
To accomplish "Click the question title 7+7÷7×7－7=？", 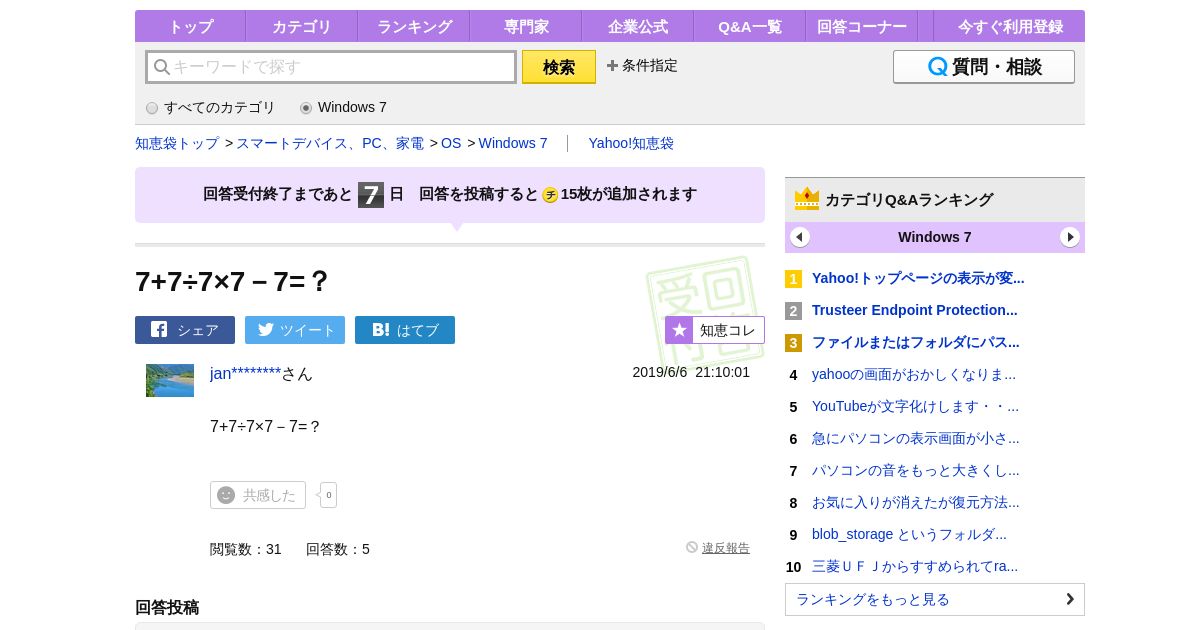I will [232, 282].
